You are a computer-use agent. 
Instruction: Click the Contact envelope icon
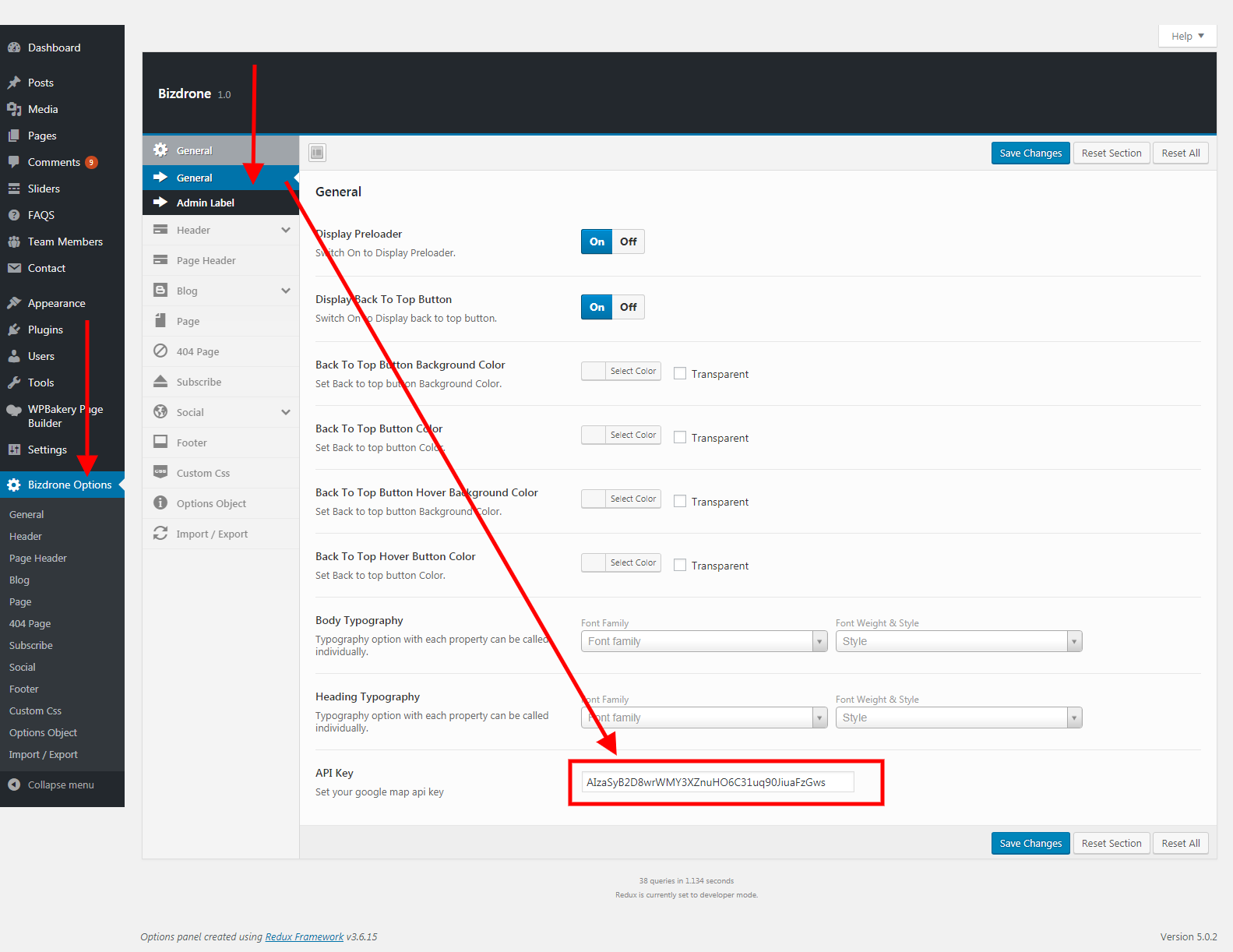pyautogui.click(x=14, y=268)
